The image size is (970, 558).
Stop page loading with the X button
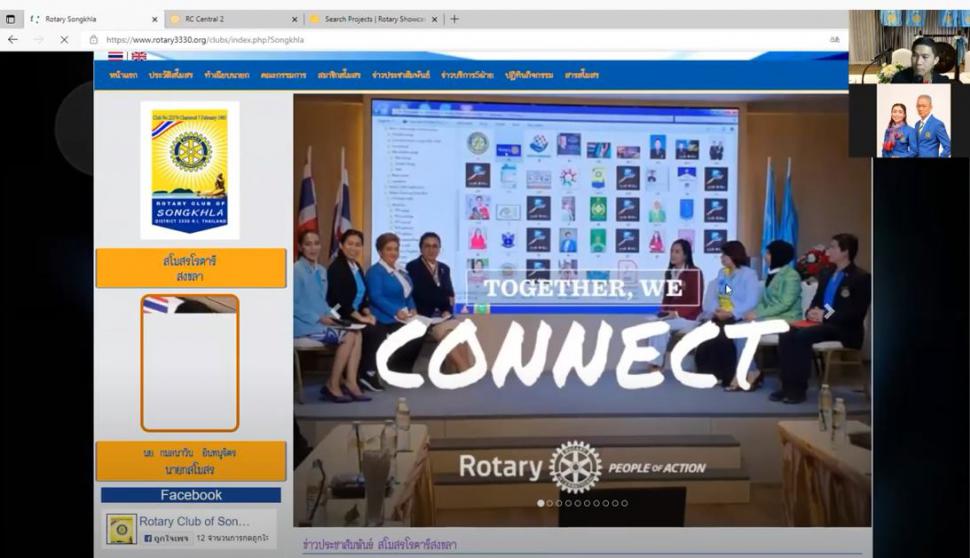64,39
